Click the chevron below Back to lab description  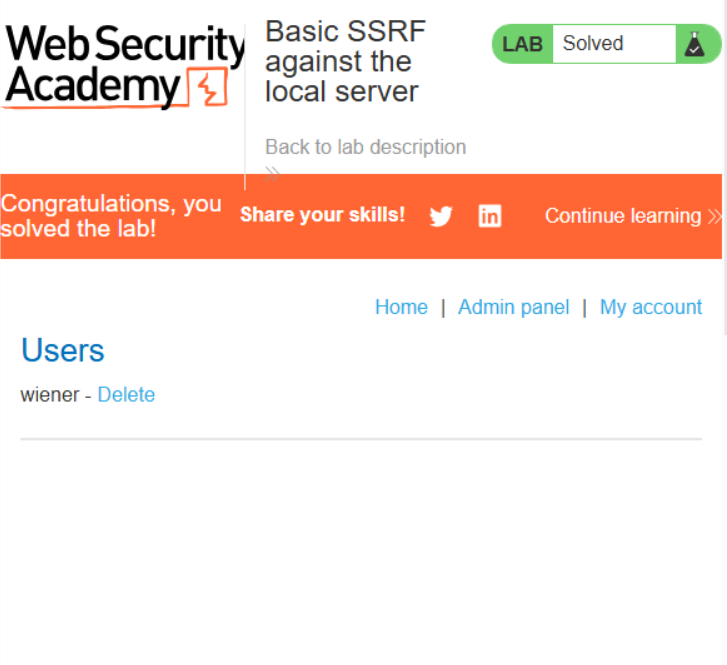click(273, 171)
